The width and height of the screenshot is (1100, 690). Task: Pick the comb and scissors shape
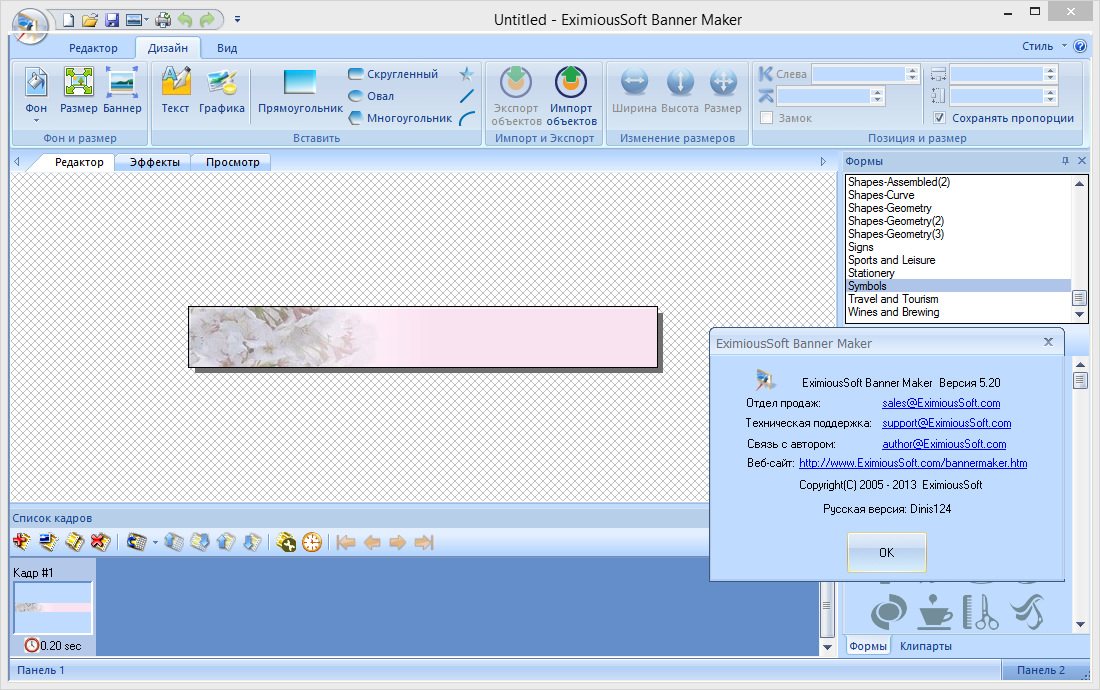coord(981,611)
